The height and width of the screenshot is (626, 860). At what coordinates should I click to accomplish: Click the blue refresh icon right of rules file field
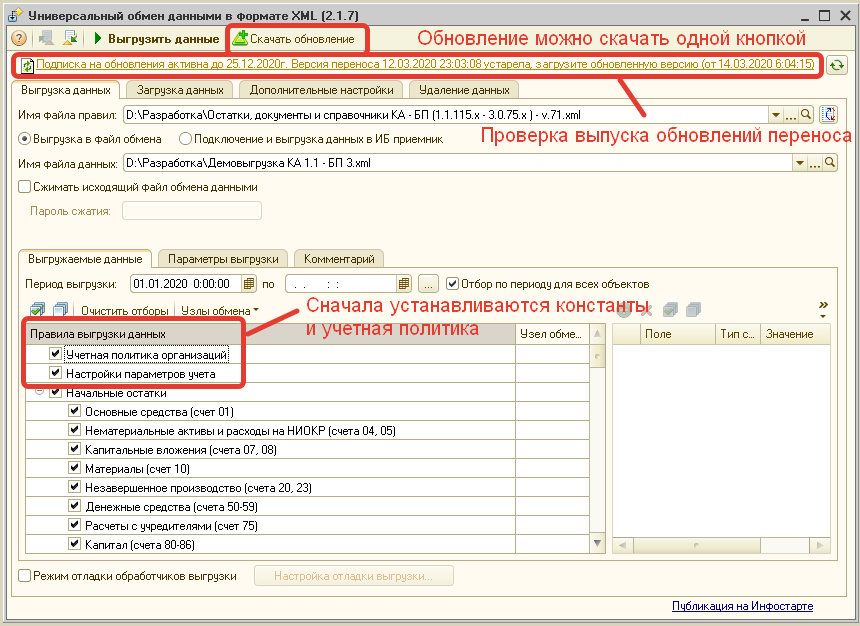[x=828, y=113]
